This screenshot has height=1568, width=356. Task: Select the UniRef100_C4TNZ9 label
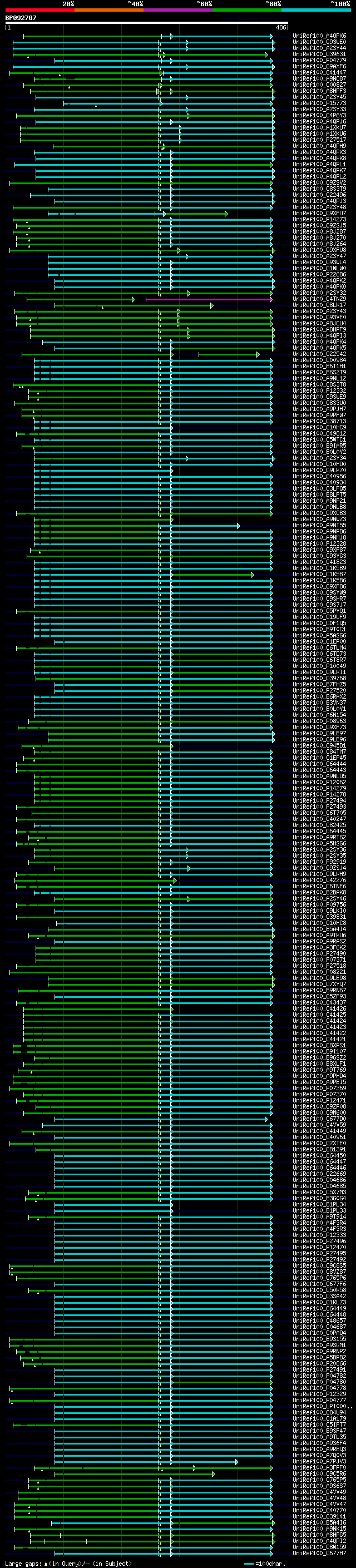click(x=319, y=299)
